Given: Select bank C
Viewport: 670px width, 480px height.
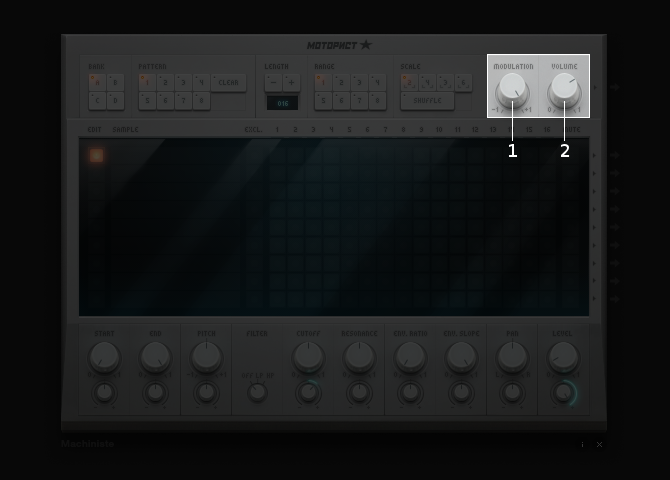Looking at the screenshot, I should (x=97, y=101).
